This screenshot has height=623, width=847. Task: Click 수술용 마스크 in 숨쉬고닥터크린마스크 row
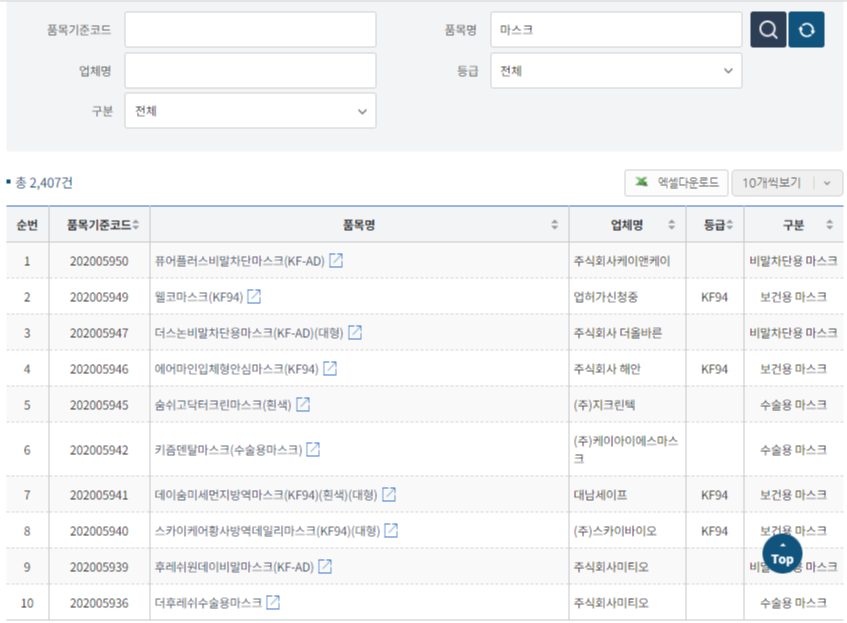[793, 405]
